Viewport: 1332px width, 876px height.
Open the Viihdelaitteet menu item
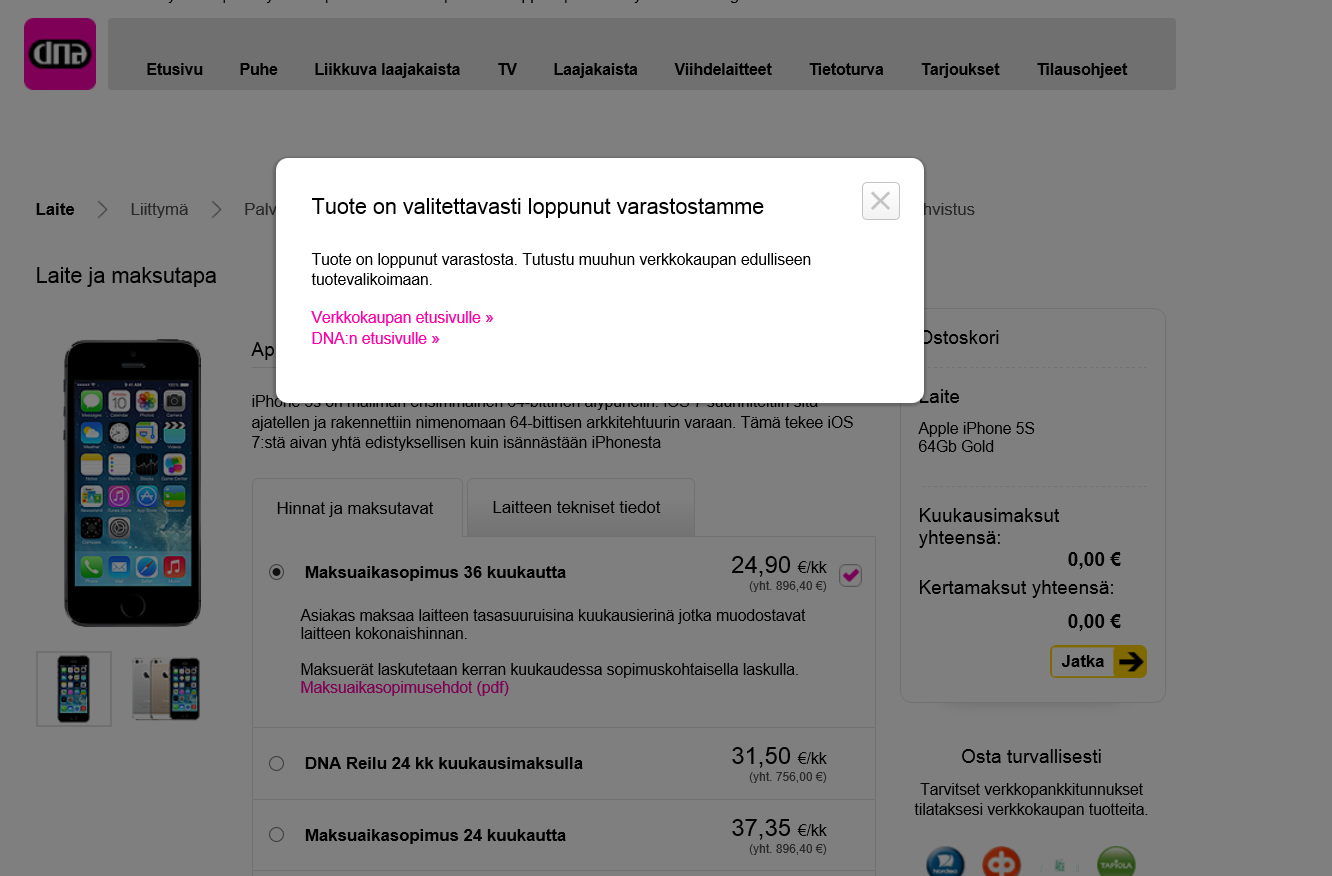pyautogui.click(x=723, y=69)
